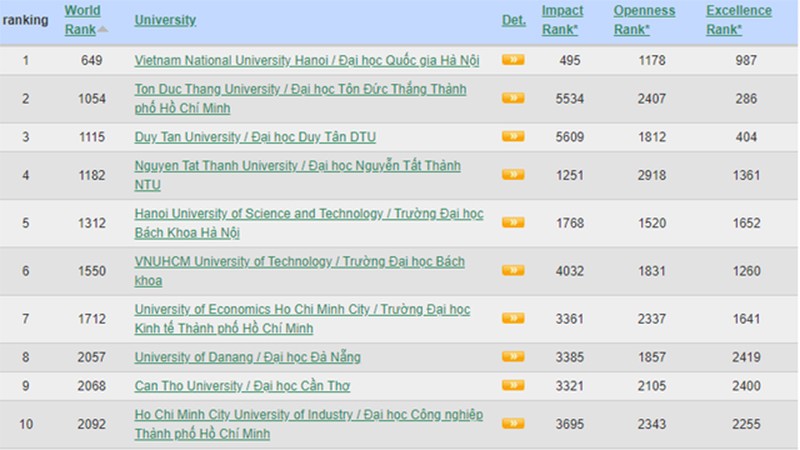Viewport: 800px width, 450px height.
Task: Click details icon for VNUHCM University of Technology
Action: coord(513,270)
